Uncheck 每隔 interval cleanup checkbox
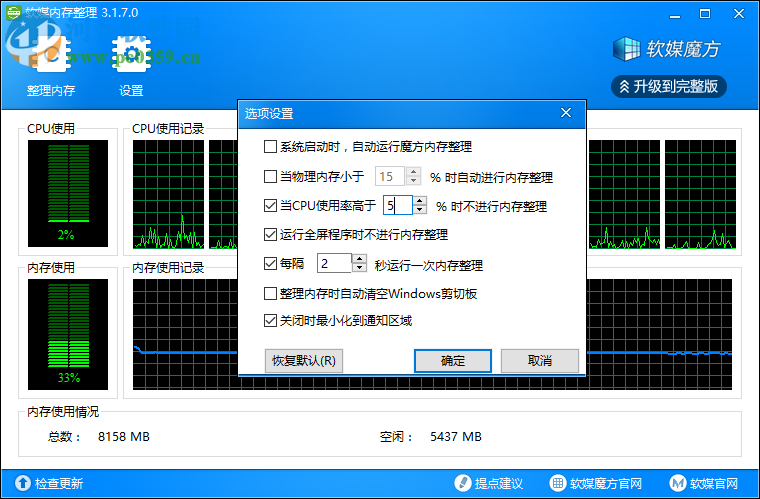The image size is (760, 499). point(270,264)
